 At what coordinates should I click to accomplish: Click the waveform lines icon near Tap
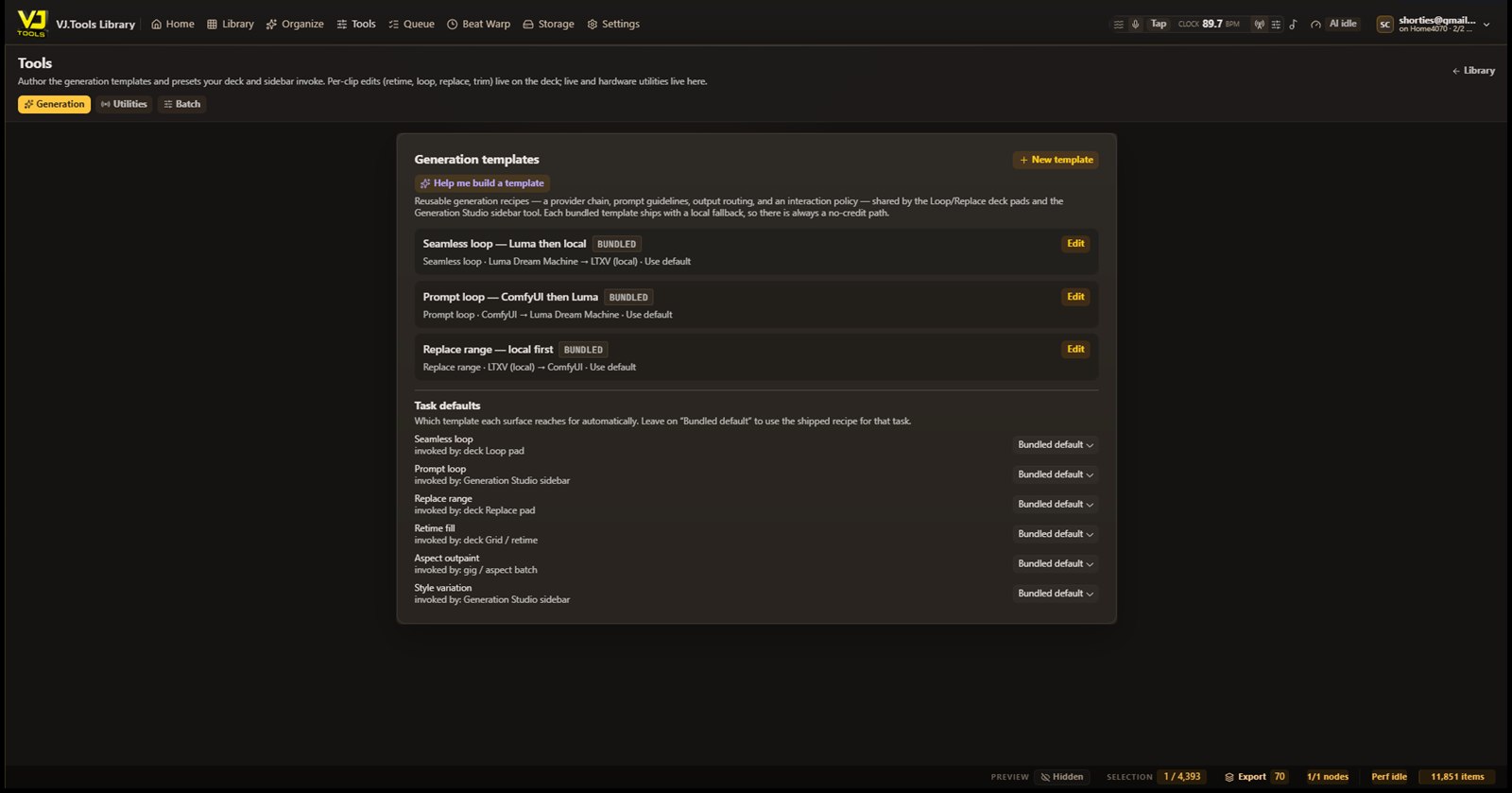(x=1119, y=25)
